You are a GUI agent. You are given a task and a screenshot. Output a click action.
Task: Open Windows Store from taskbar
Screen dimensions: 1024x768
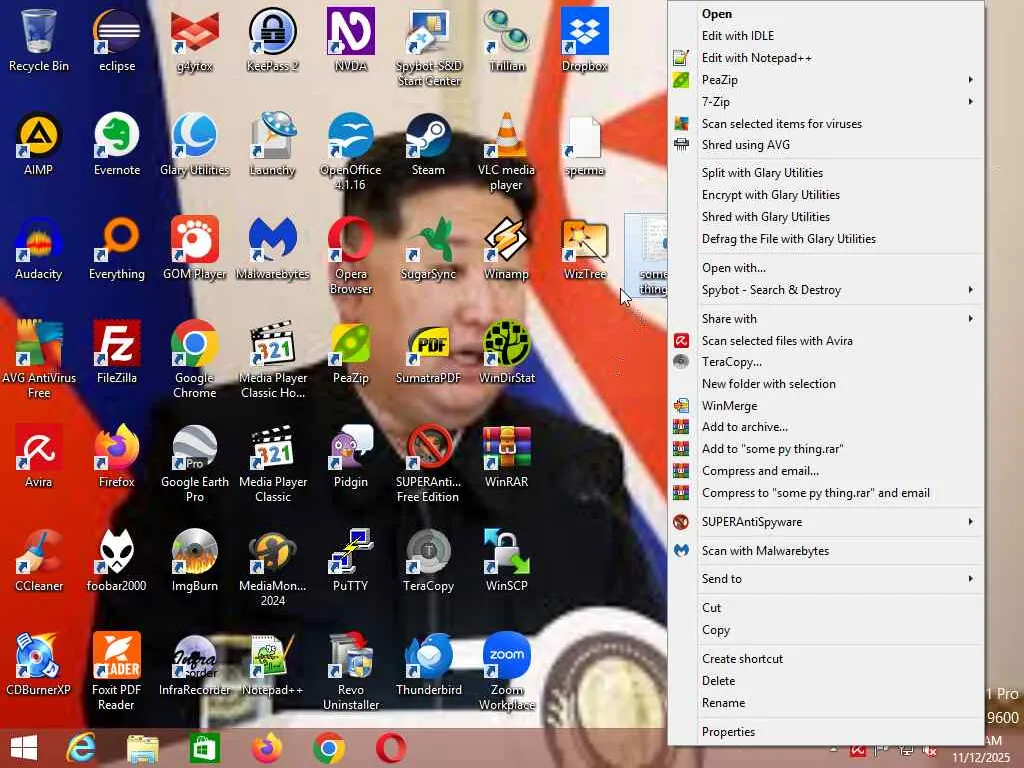click(x=204, y=748)
